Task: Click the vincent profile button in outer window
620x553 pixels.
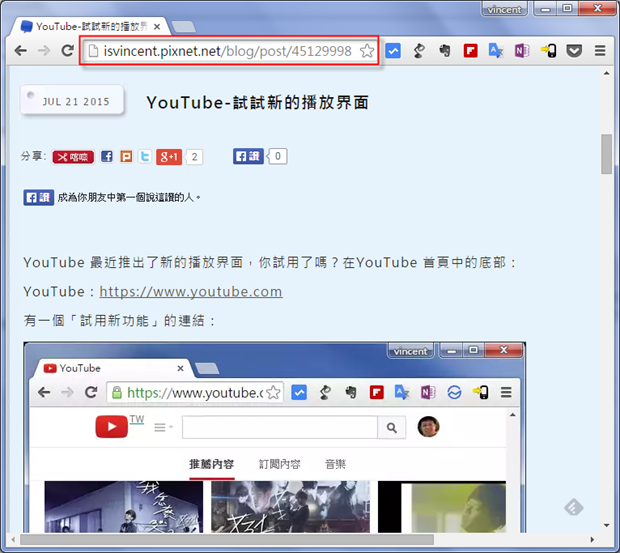Action: pyautogui.click(x=504, y=9)
